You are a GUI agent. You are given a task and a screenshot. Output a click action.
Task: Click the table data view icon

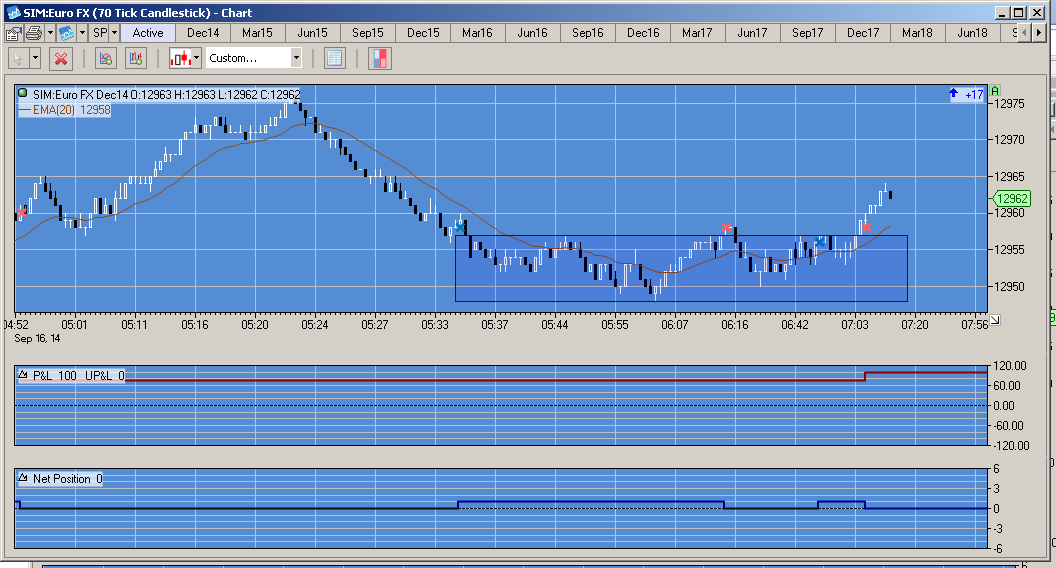pos(334,59)
